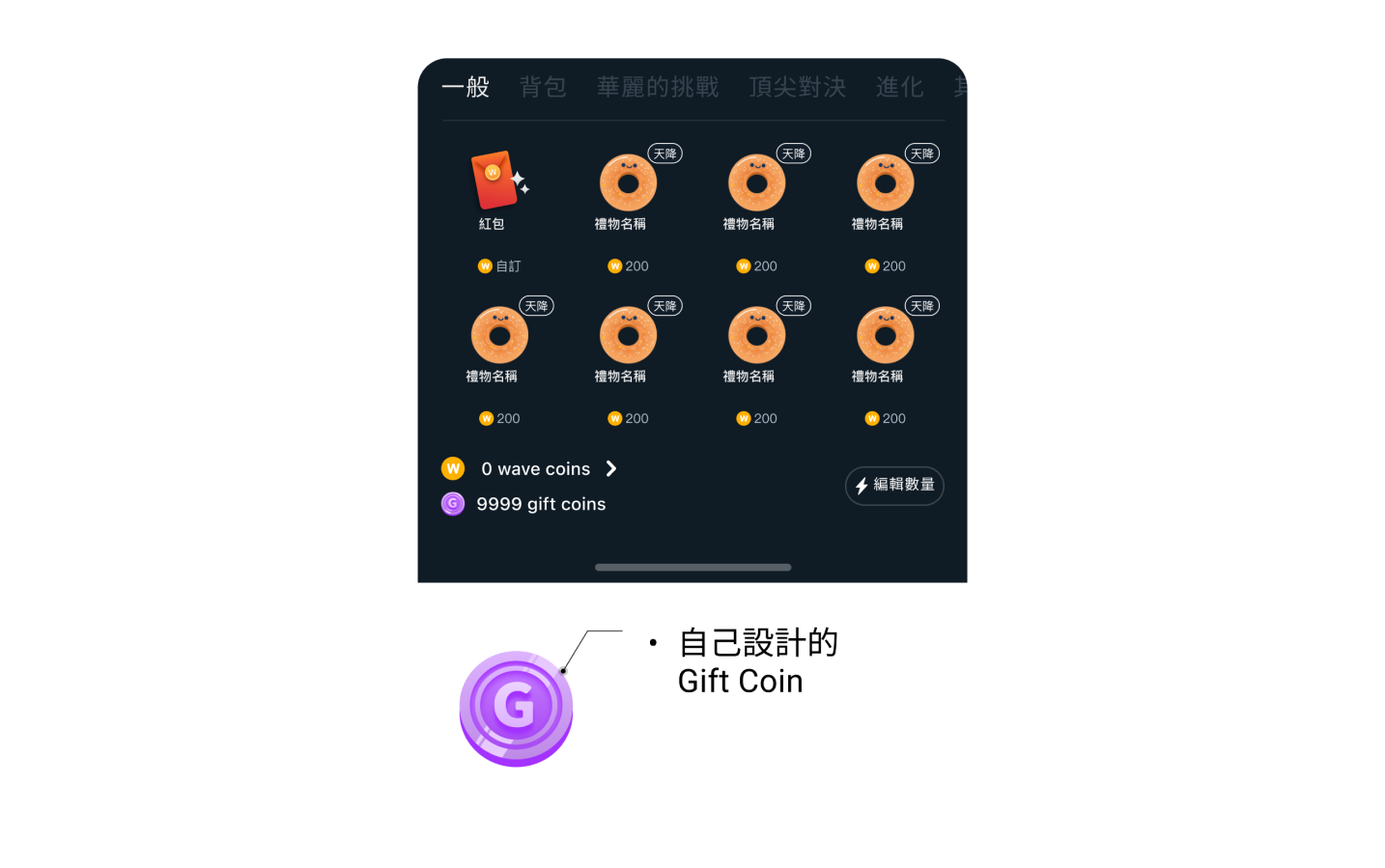This screenshot has height=868, width=1385.
Task: Open wave coins chevron arrow
Action: [x=611, y=468]
